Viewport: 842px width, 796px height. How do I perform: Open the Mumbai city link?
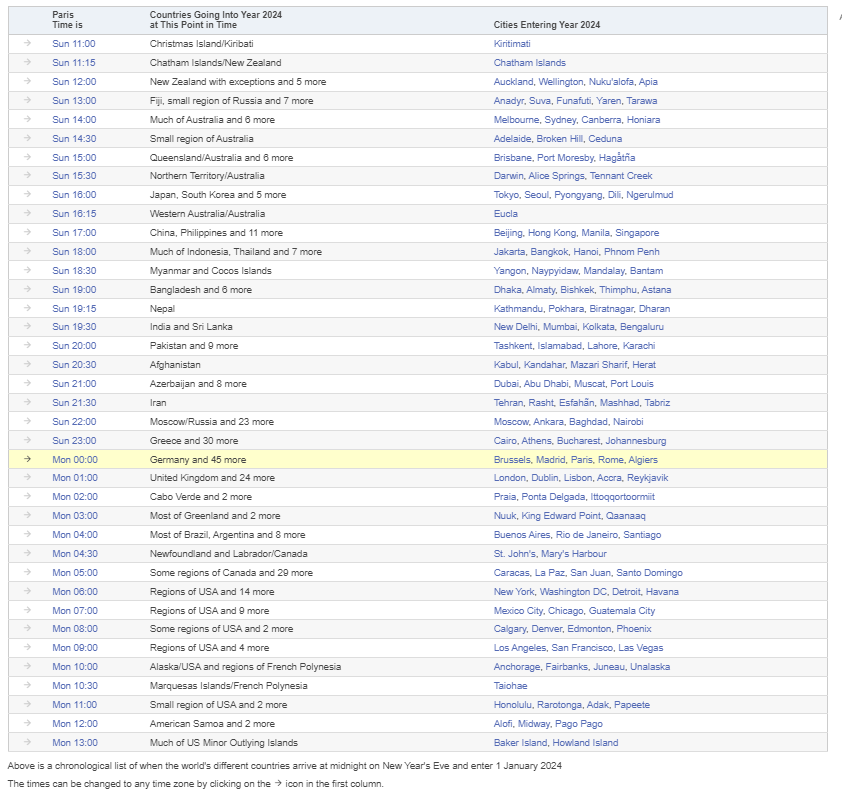pos(560,327)
